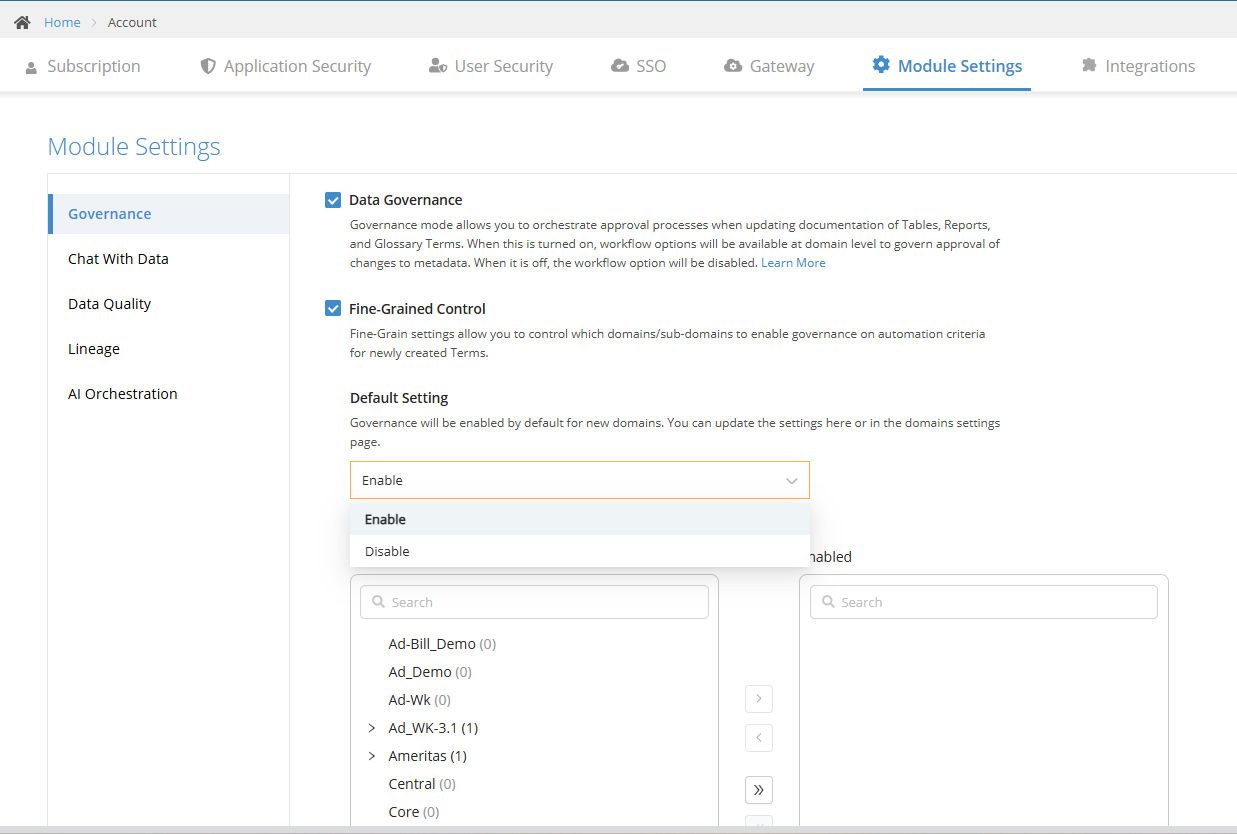Image resolution: width=1237 pixels, height=834 pixels.
Task: Focus the right Enabled list Search field
Action: click(983, 602)
